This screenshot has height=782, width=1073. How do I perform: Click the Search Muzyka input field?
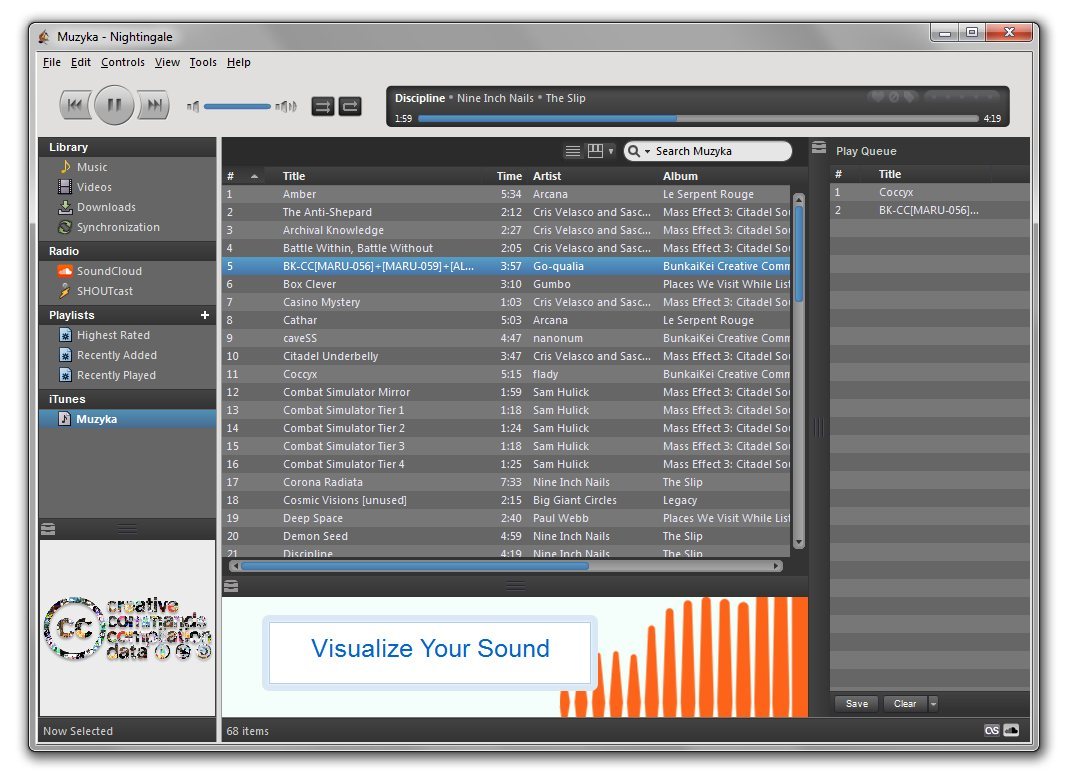(x=721, y=151)
